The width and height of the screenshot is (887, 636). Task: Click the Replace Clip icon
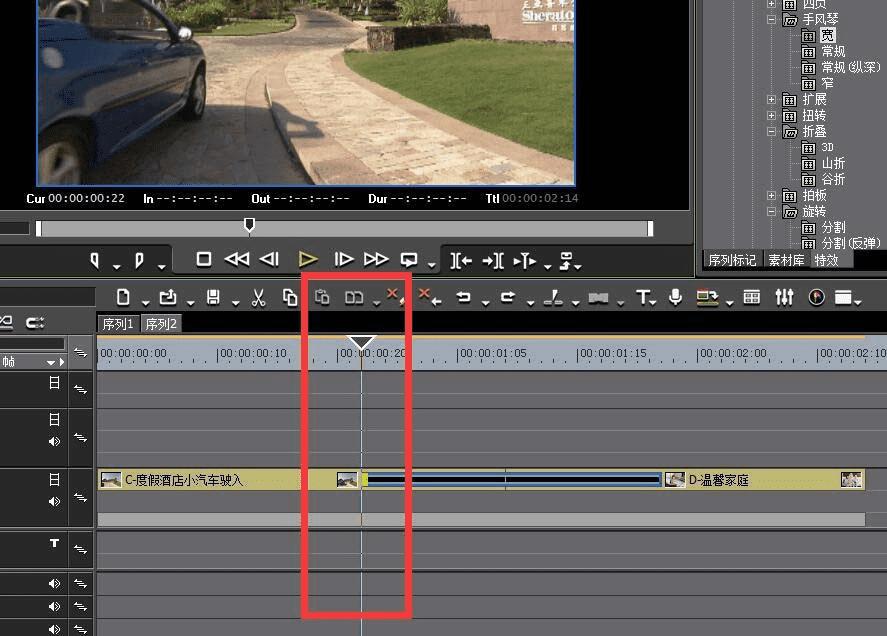click(354, 298)
